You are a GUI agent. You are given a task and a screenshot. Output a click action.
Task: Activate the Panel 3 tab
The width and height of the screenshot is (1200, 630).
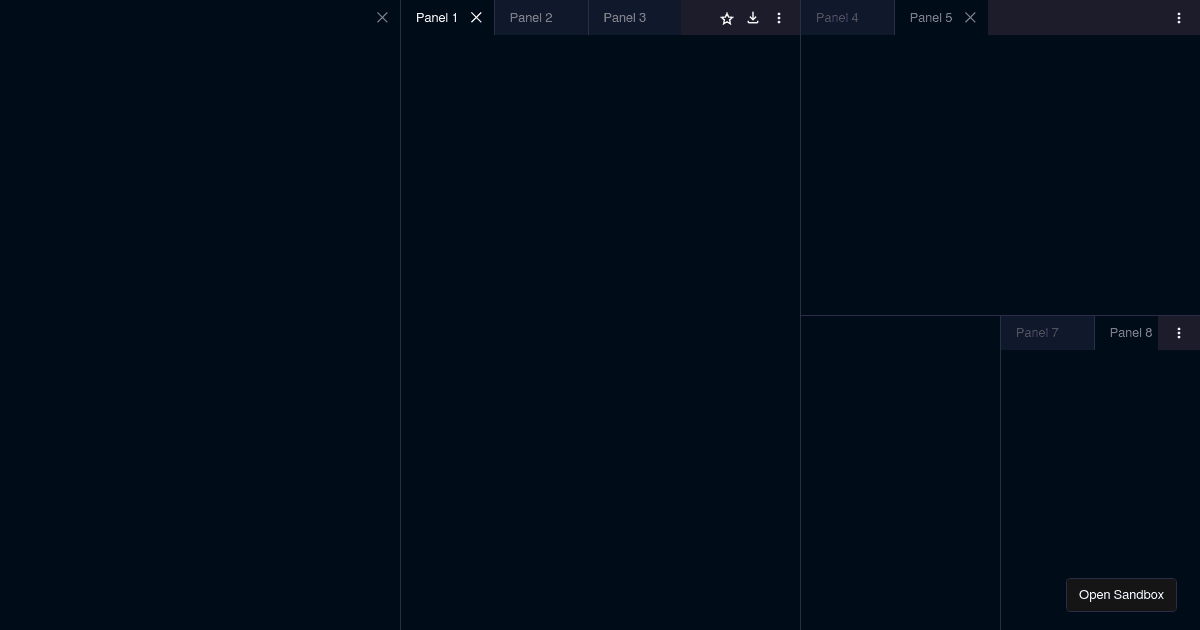(x=625, y=18)
